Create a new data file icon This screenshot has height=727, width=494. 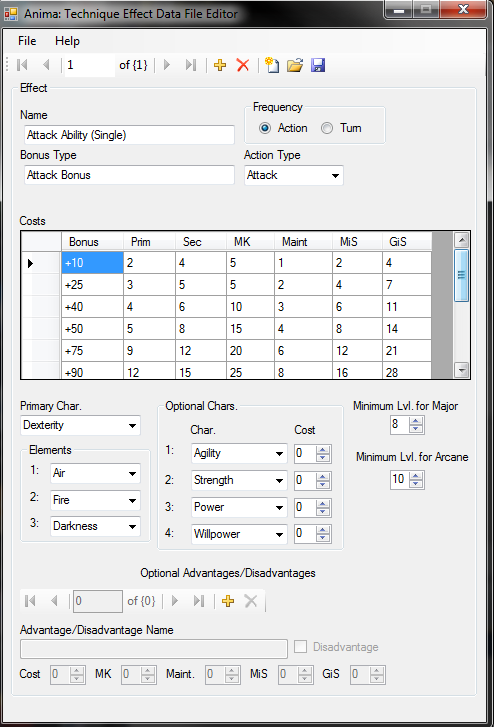click(x=272, y=65)
